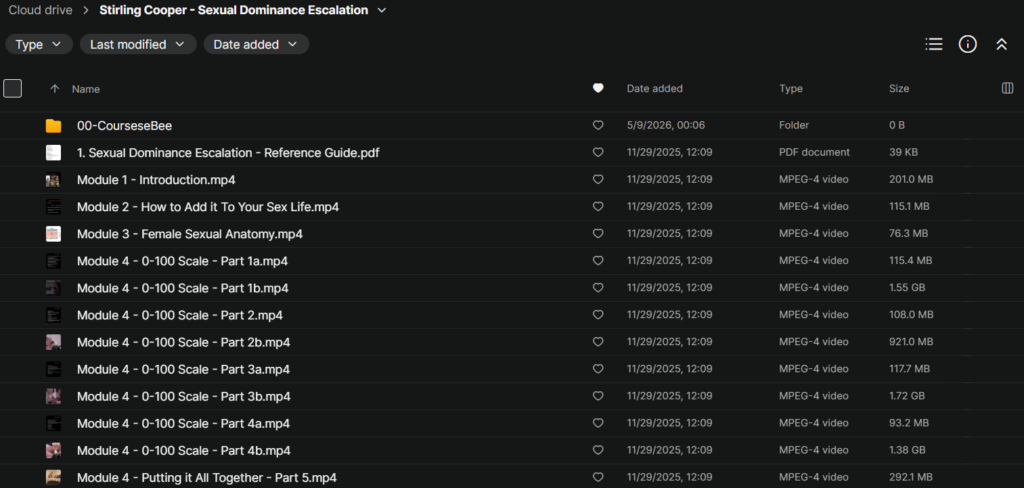Image resolution: width=1024 pixels, height=488 pixels.
Task: Favorite Module 4 Part 4a.mp4
Action: (x=598, y=423)
